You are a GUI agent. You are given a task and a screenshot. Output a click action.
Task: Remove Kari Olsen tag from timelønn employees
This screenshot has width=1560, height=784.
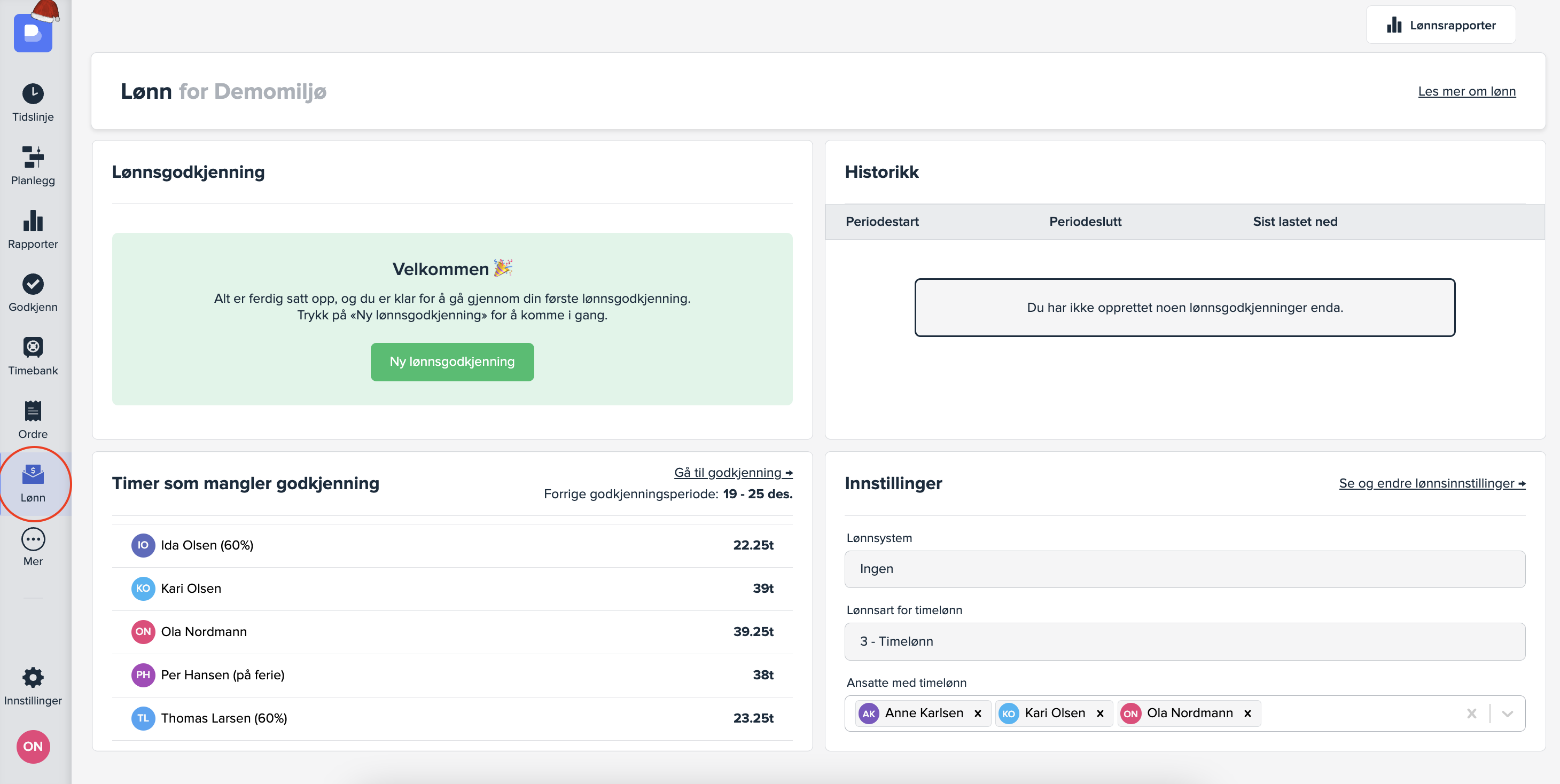1100,713
